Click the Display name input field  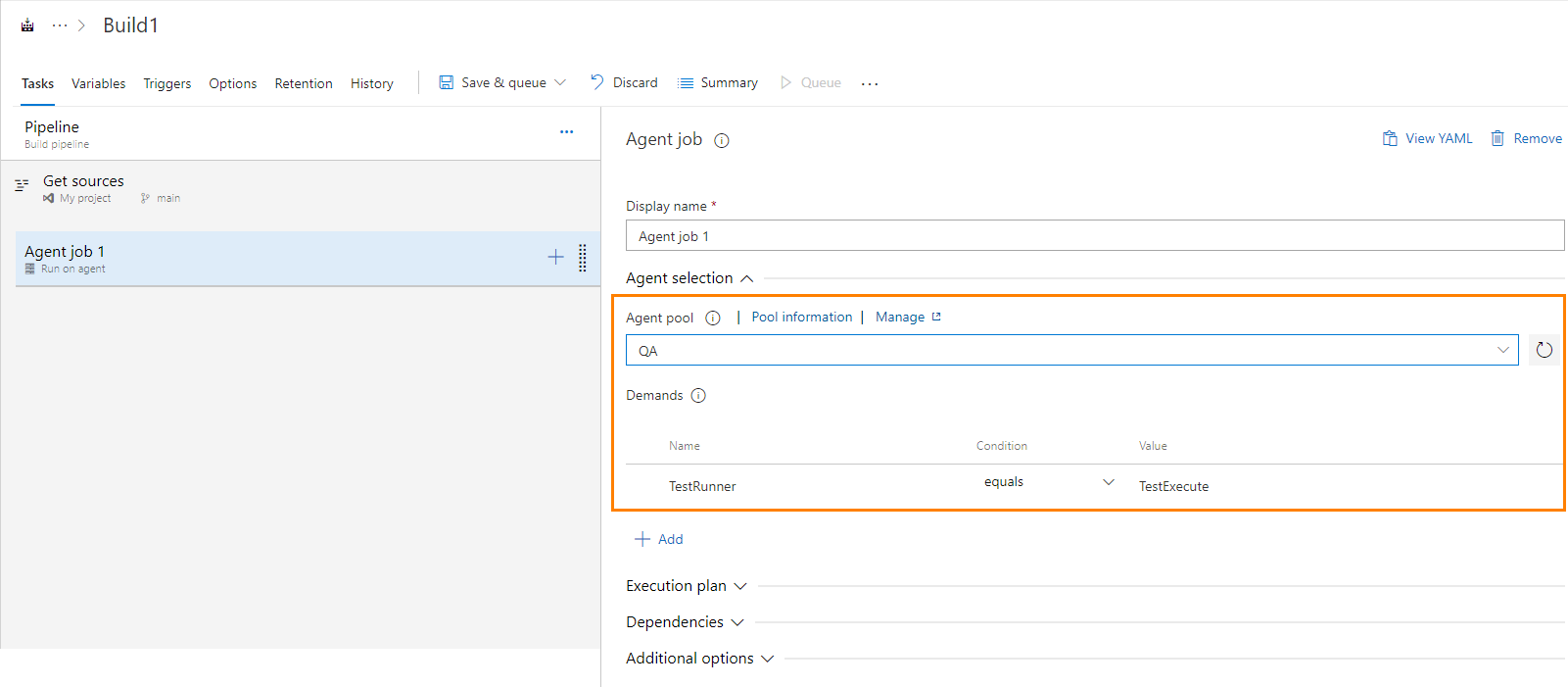[1094, 236]
